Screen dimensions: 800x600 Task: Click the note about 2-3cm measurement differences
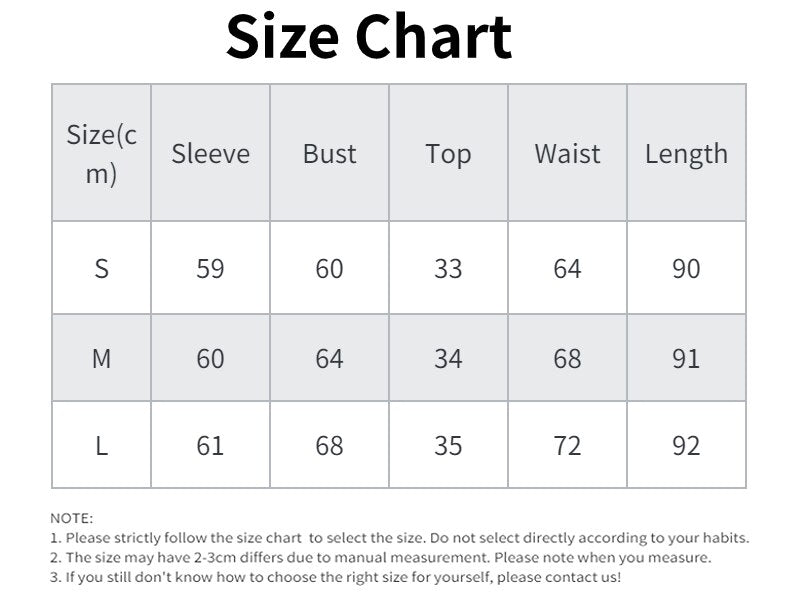coord(380,558)
